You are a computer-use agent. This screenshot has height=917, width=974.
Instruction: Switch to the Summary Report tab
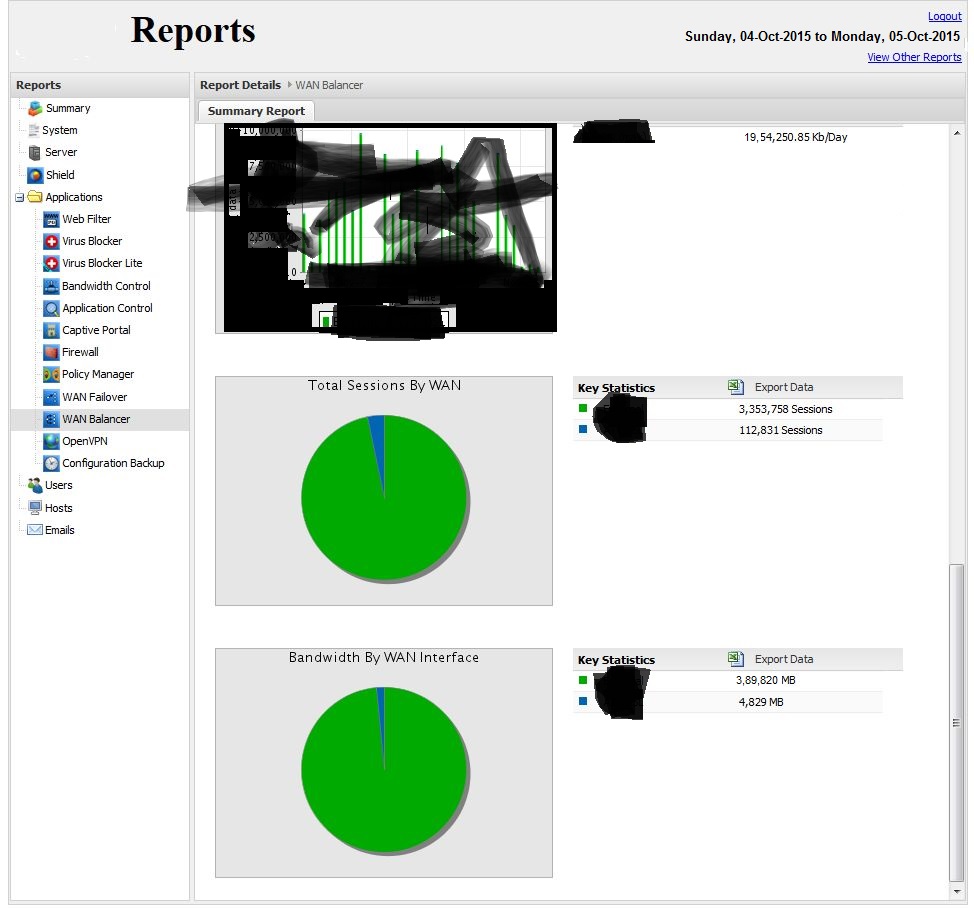pos(256,111)
